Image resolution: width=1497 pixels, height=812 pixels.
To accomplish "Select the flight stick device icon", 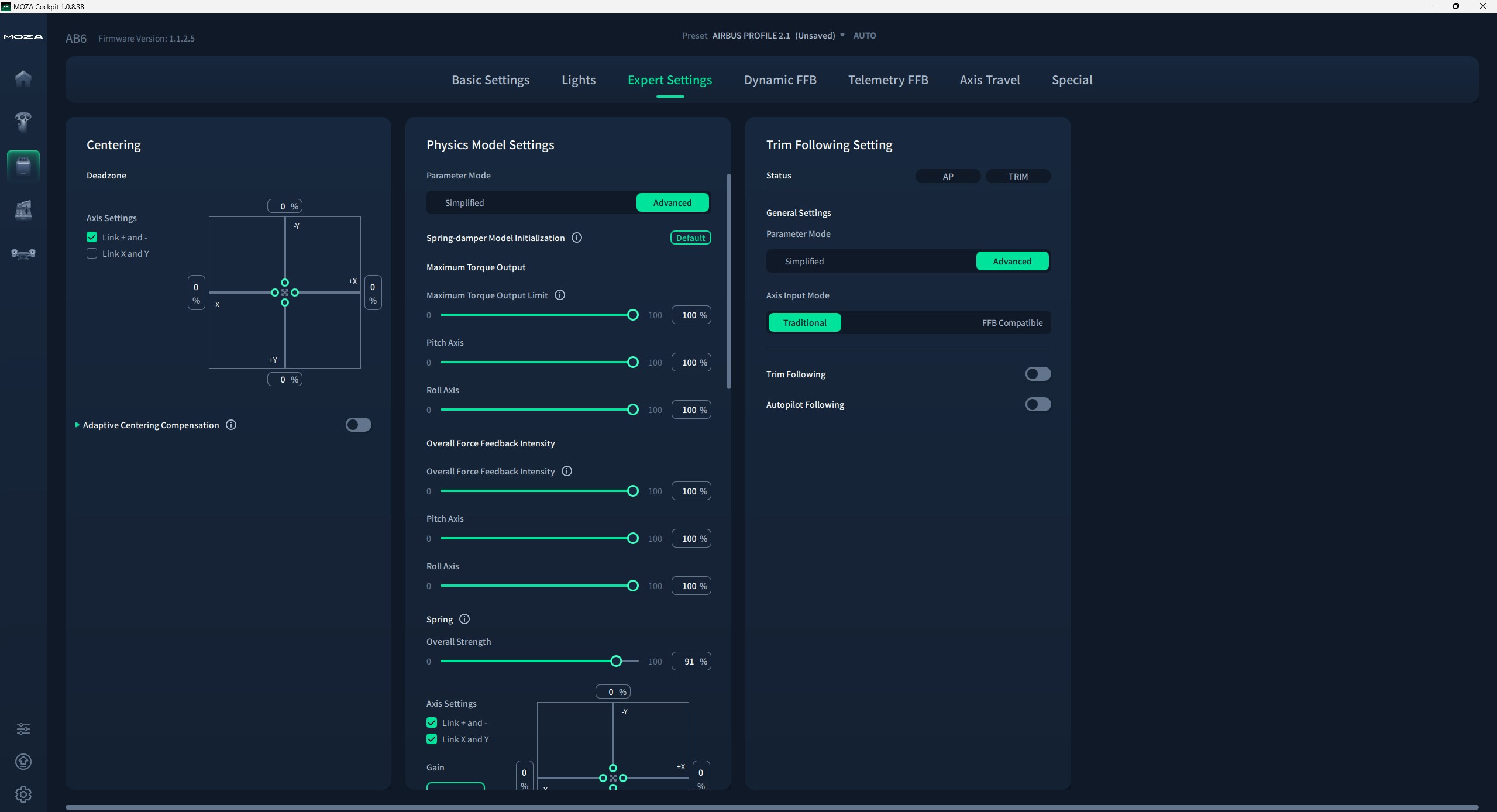I will click(x=23, y=122).
